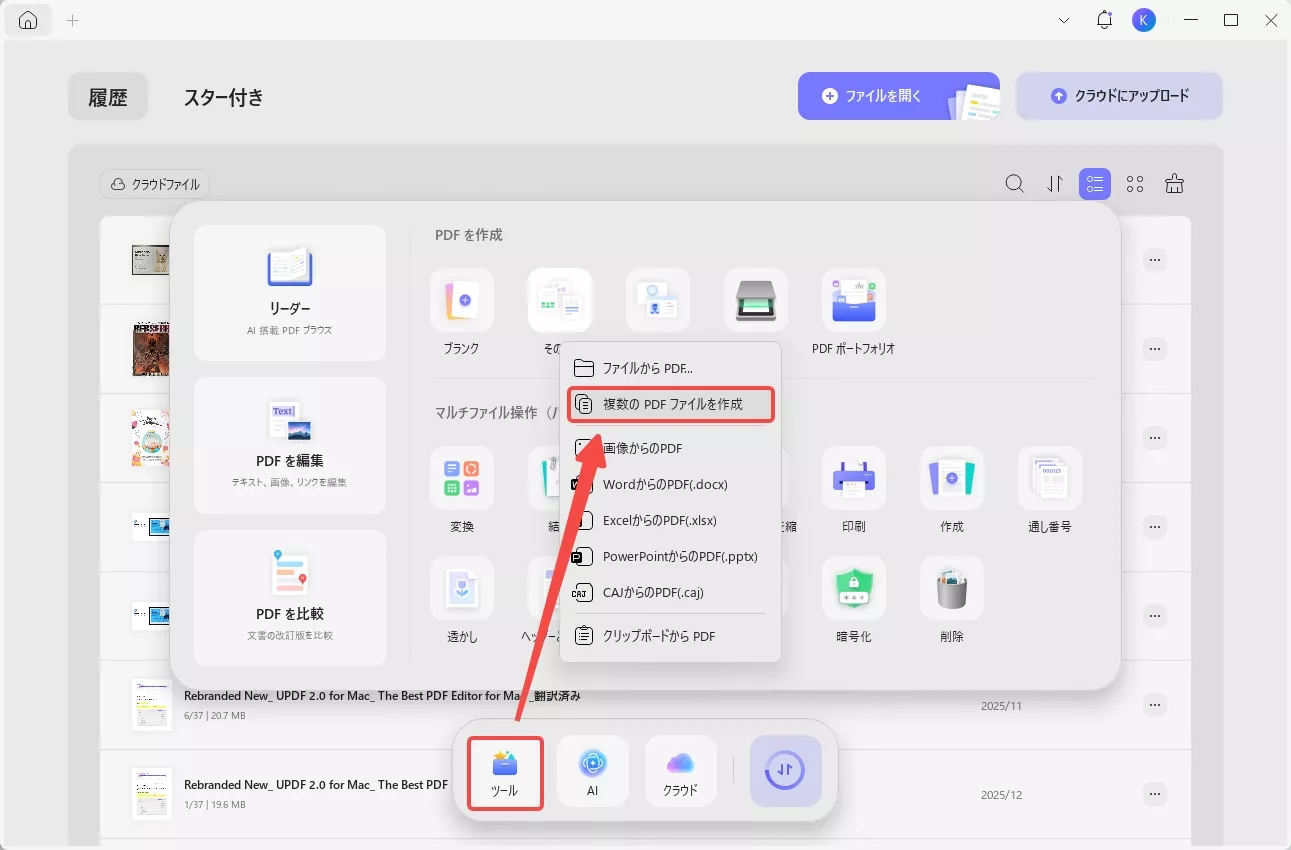Viewport: 1291px width, 850px height.
Task: Click the create-PDF icon right of ブランク
Action: click(560, 300)
